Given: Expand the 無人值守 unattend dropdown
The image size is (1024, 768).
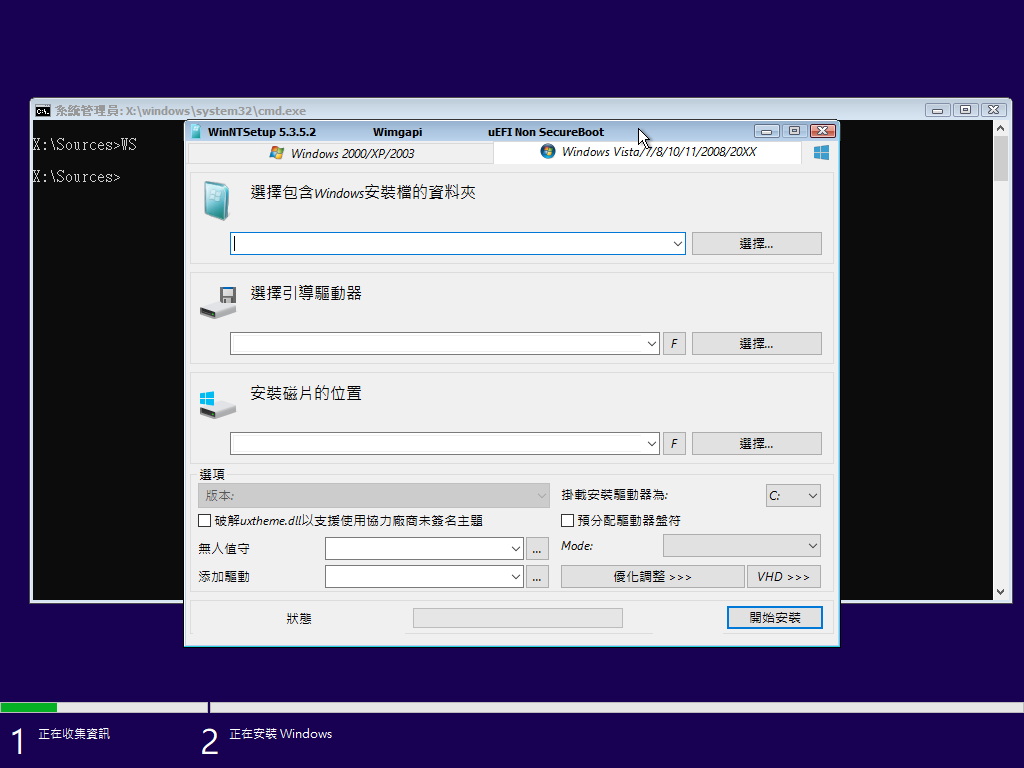Looking at the screenshot, I should click(515, 549).
